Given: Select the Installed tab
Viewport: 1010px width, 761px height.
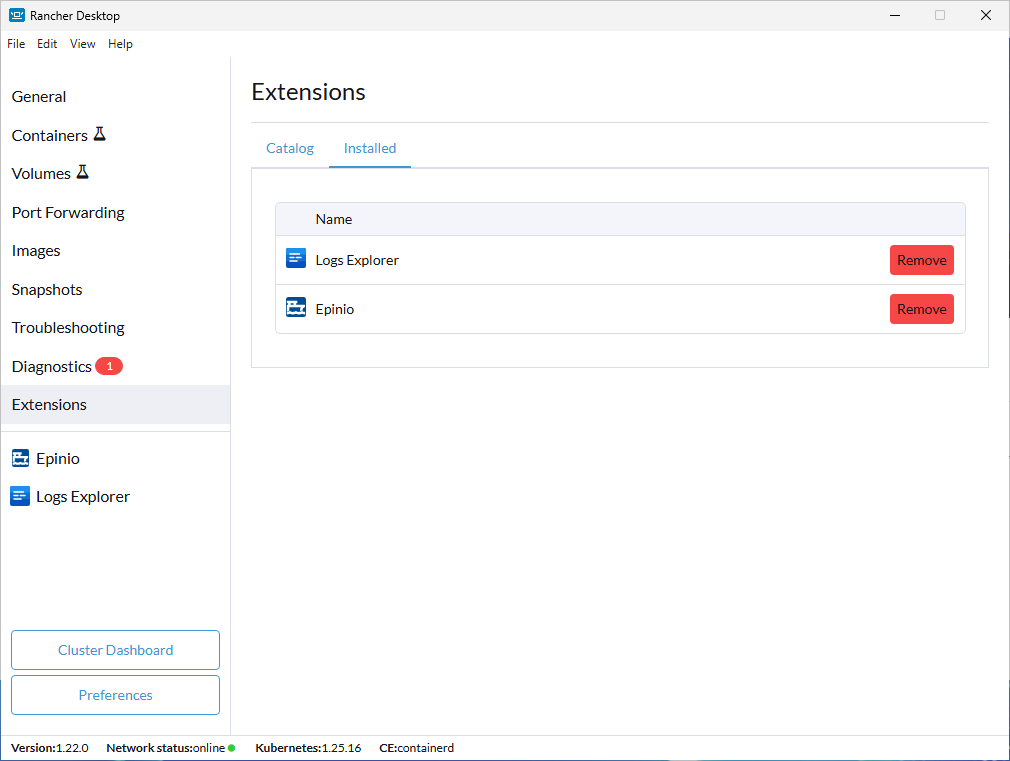Looking at the screenshot, I should [370, 148].
